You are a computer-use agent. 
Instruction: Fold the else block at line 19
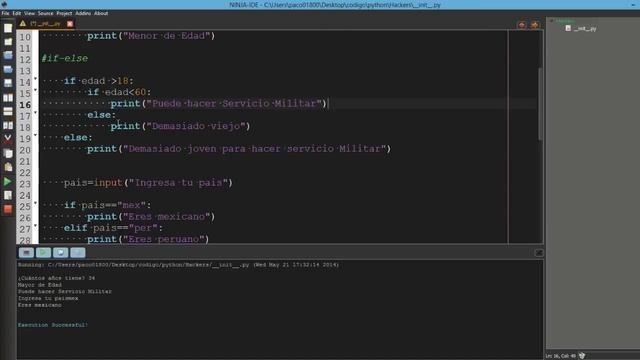pos(36,135)
